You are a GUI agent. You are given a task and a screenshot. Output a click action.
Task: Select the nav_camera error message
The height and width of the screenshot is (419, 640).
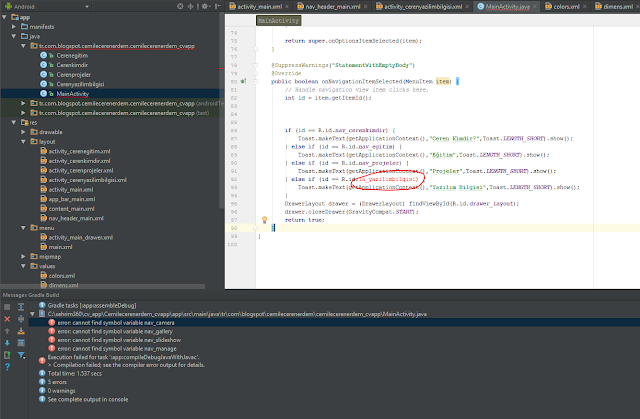pos(116,323)
